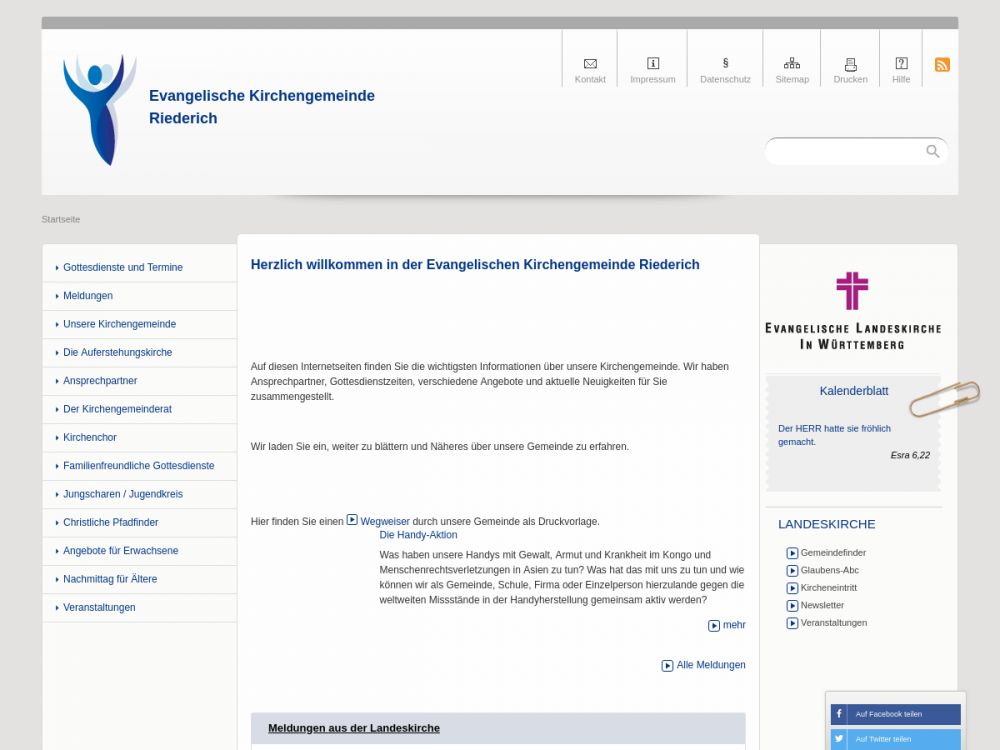Open the Hilfe question mark icon
Viewport: 1000px width, 750px height.
click(901, 64)
